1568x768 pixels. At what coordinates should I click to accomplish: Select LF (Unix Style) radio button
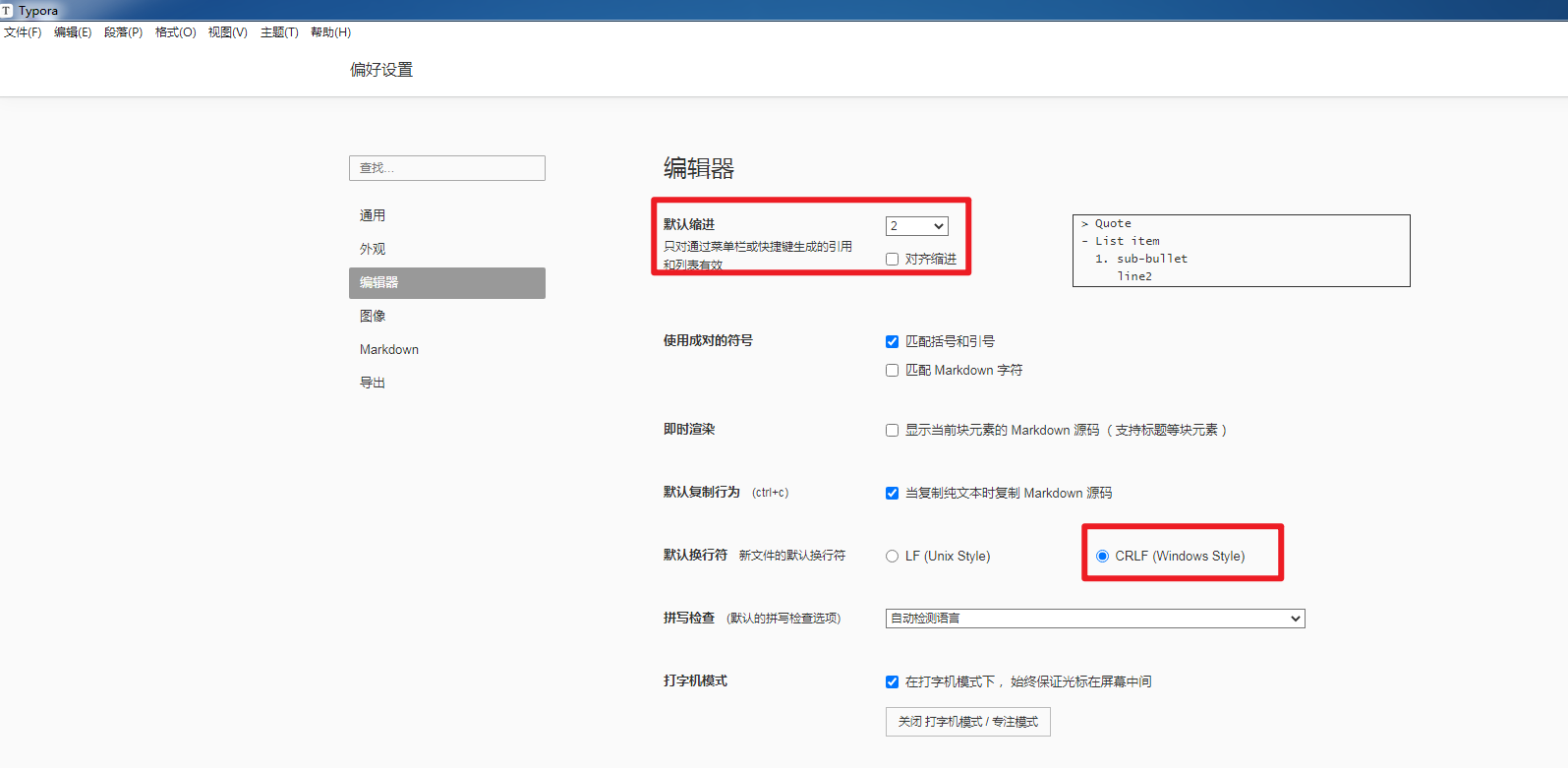click(x=893, y=557)
